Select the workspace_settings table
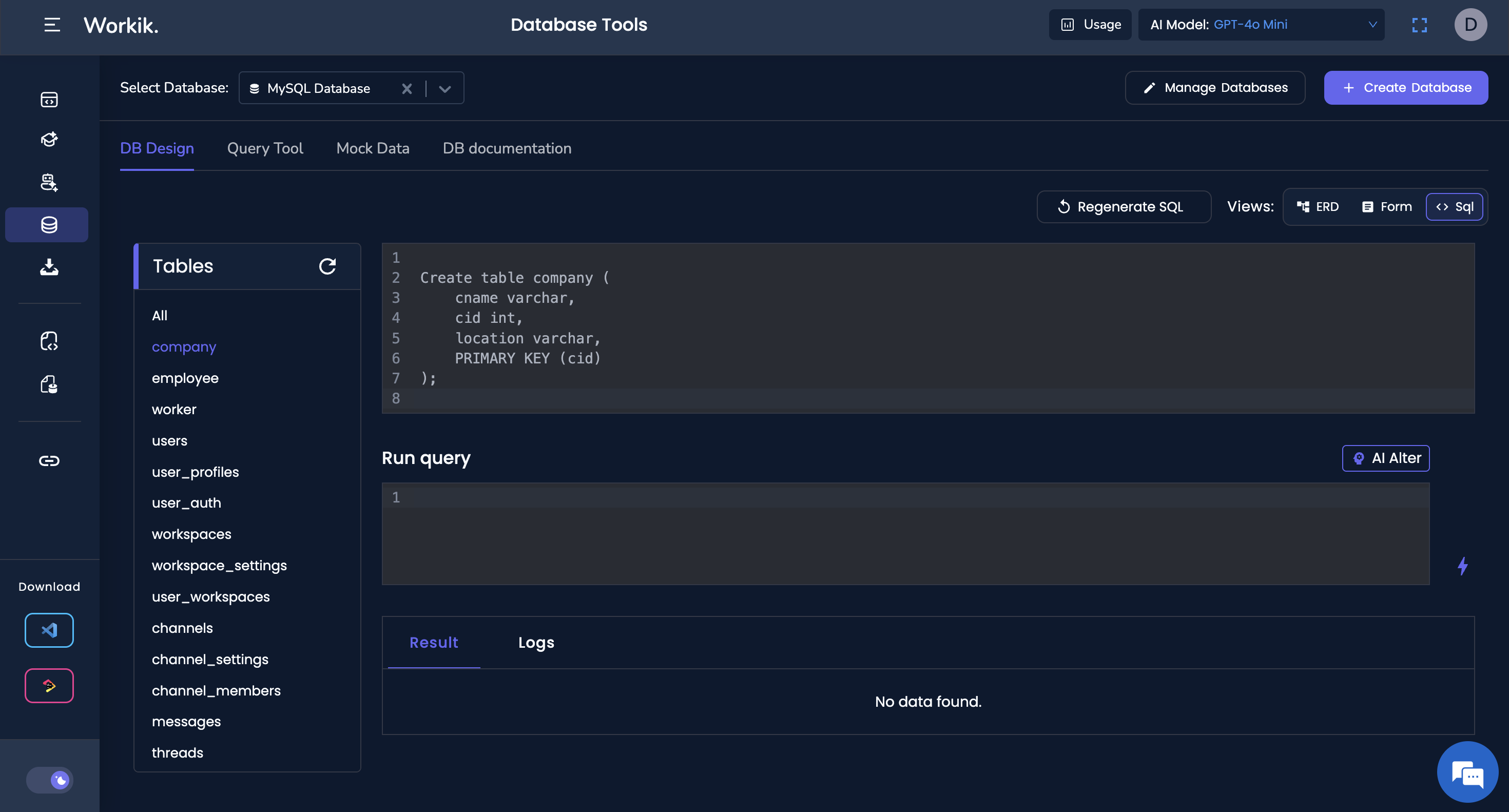This screenshot has width=1509, height=812. tap(219, 566)
